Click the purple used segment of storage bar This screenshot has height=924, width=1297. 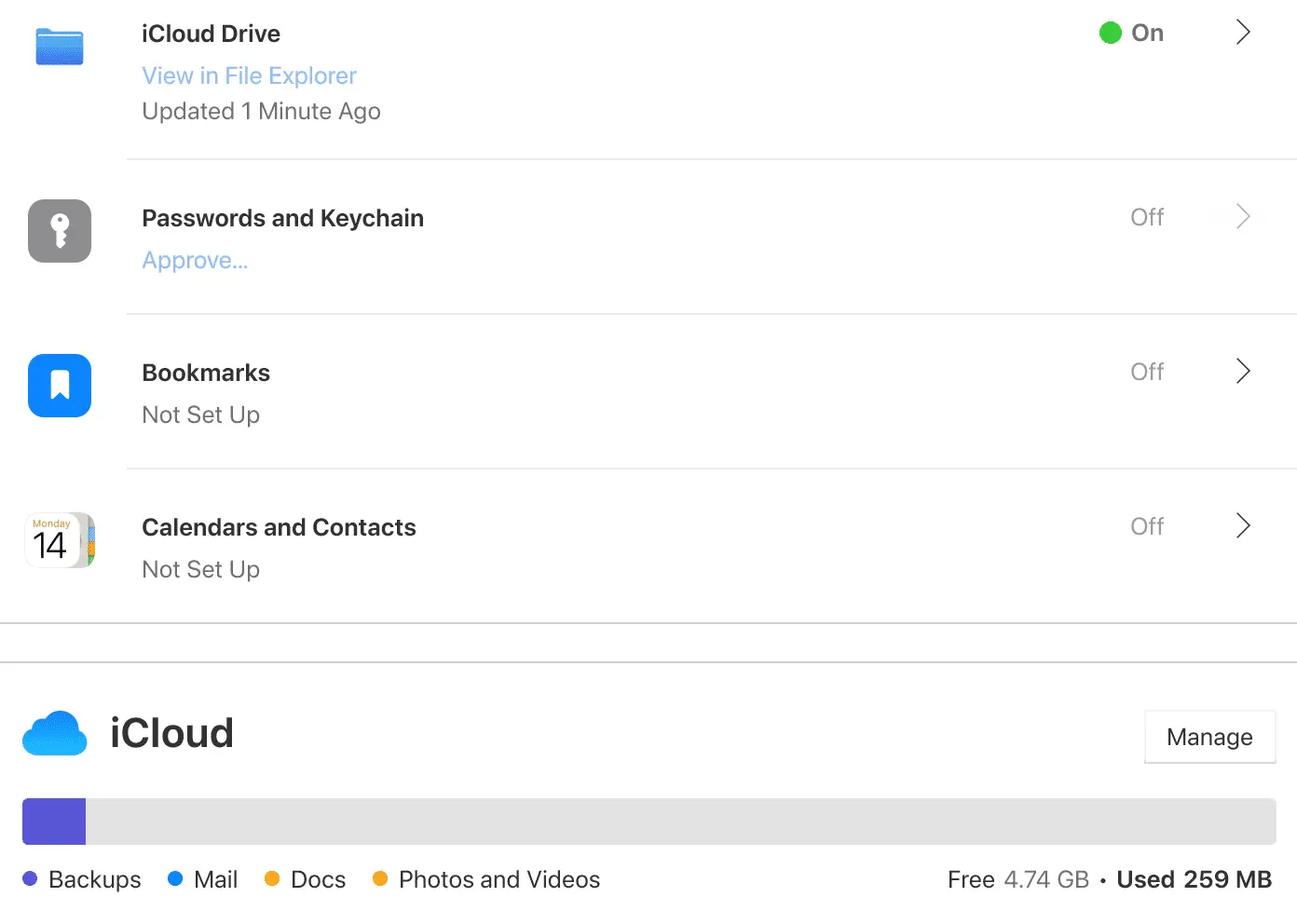pos(54,822)
